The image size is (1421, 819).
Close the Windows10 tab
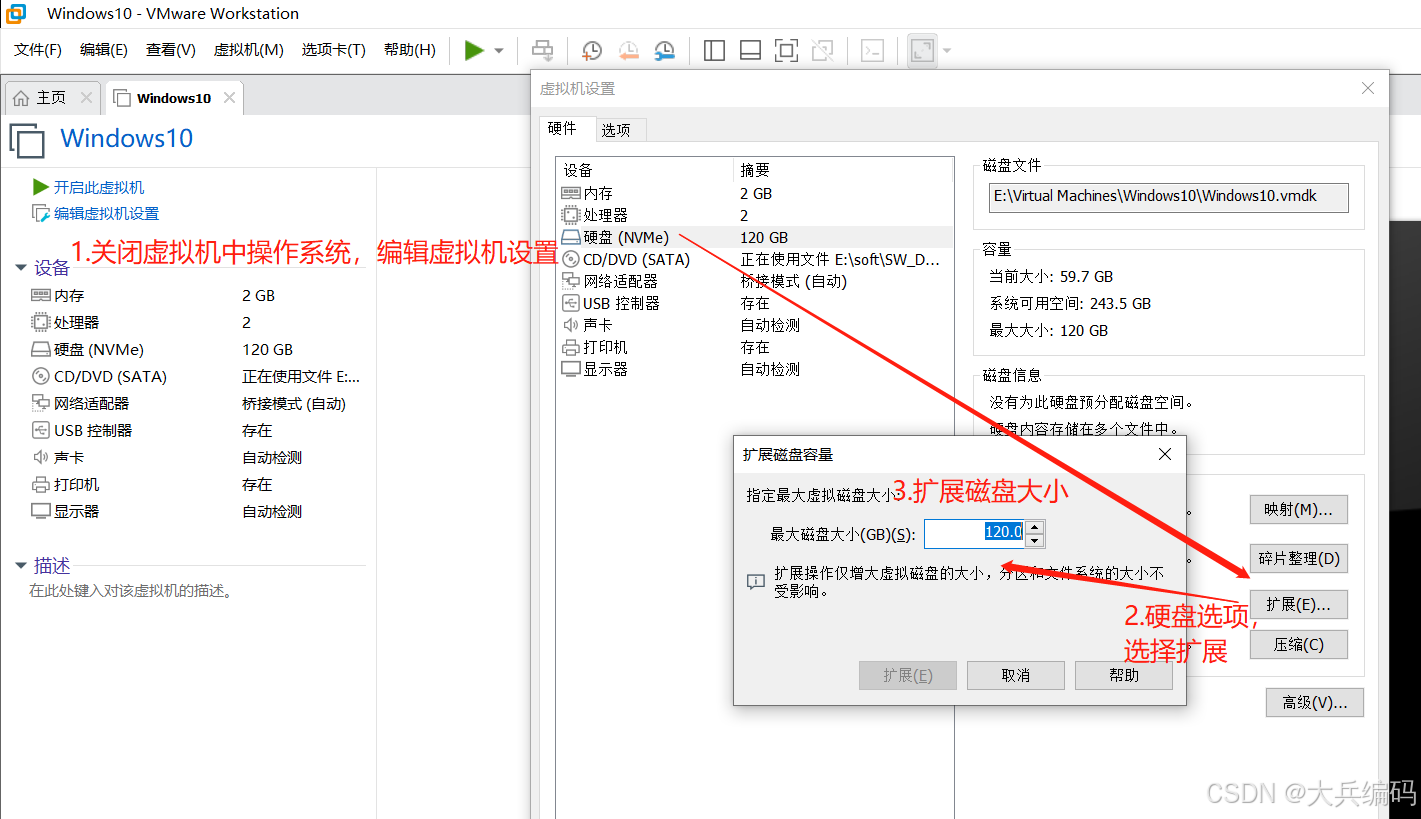(x=230, y=98)
